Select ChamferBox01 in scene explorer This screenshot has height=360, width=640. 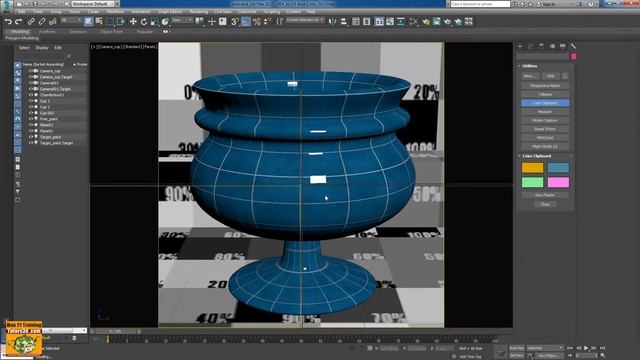click(x=52, y=95)
